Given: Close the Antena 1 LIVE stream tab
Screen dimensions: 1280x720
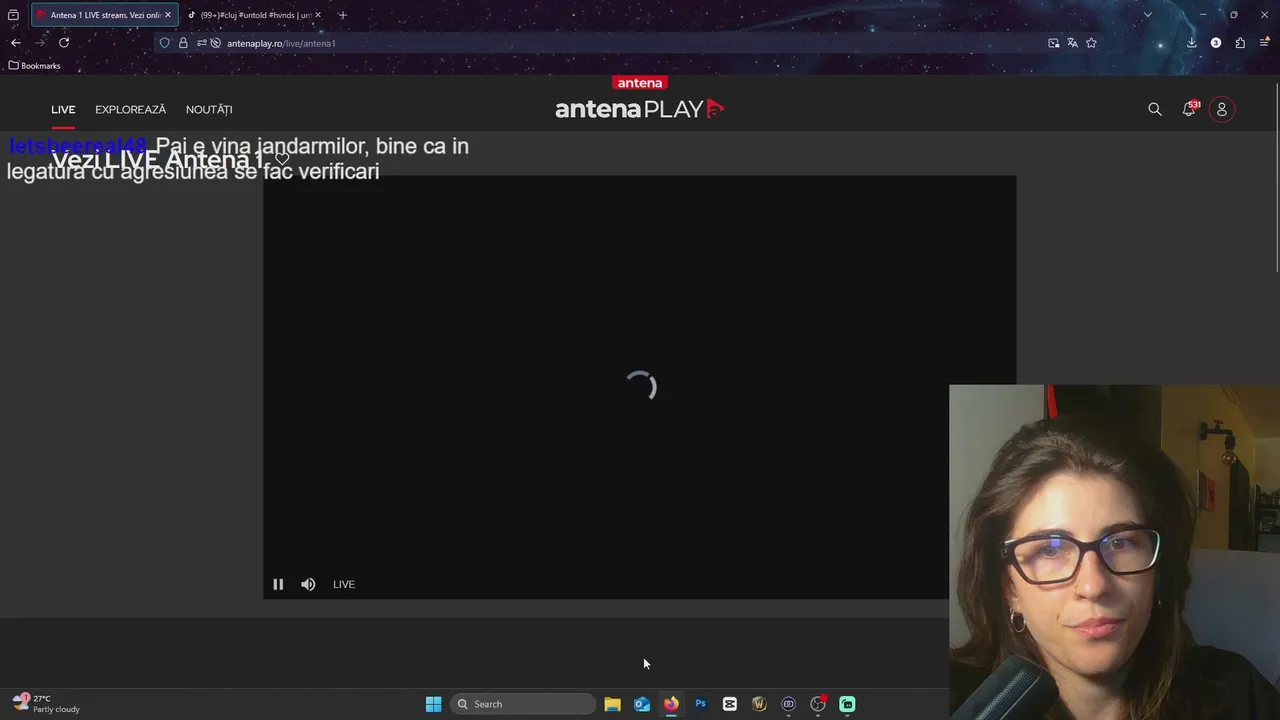Looking at the screenshot, I should pyautogui.click(x=168, y=15).
